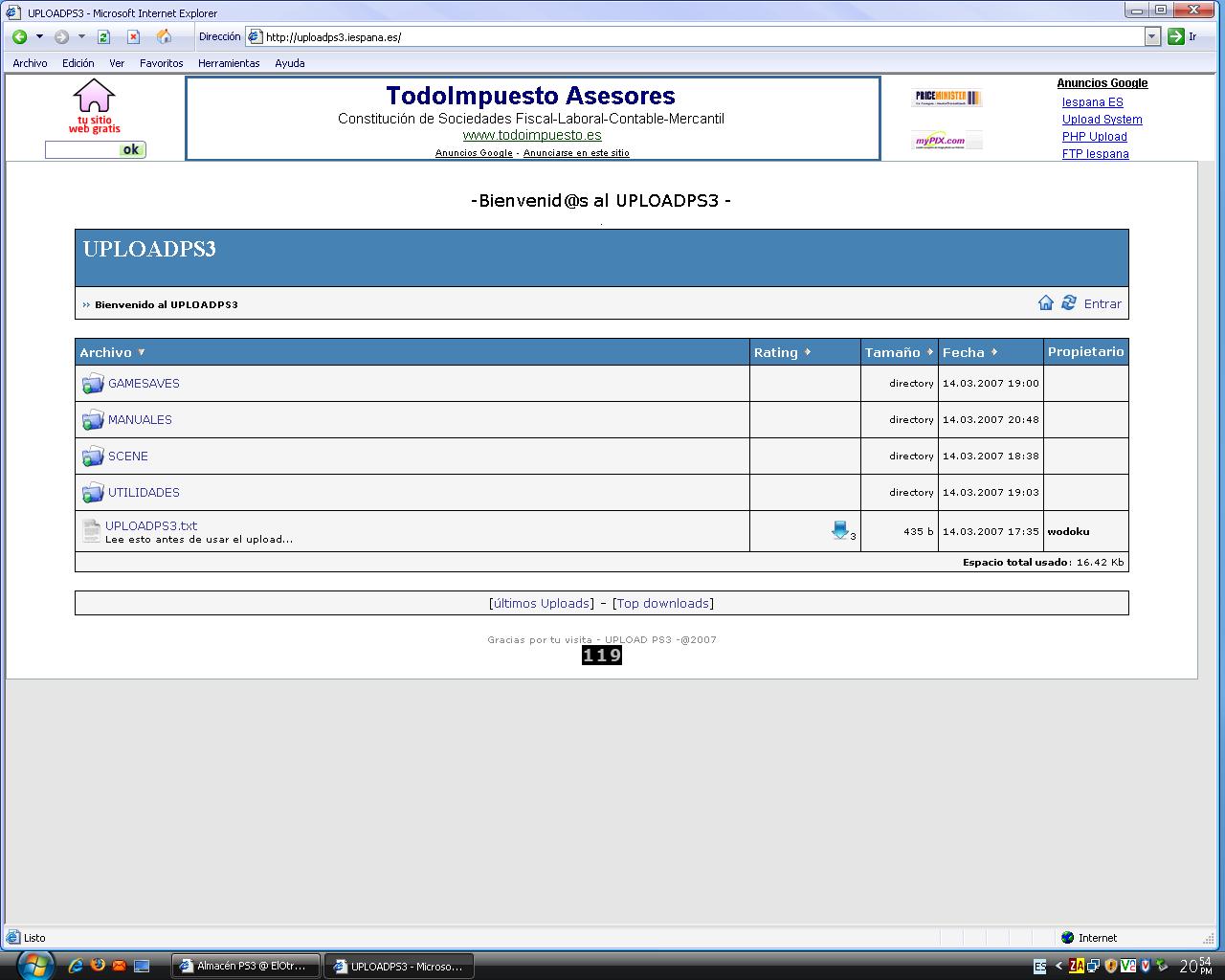1225x980 pixels.
Task: Open the UPLOADPS3.txt file link
Action: pos(151,525)
